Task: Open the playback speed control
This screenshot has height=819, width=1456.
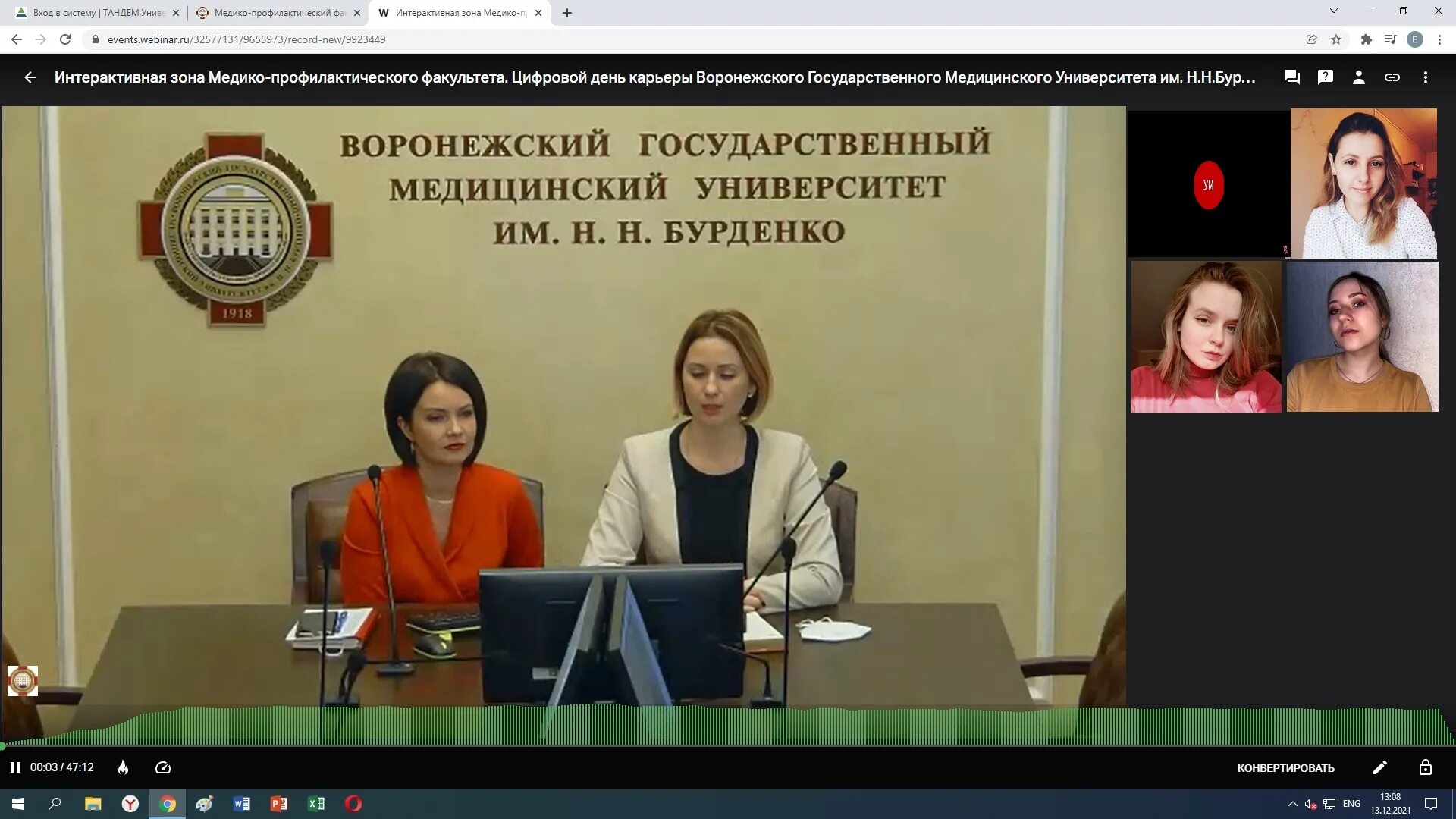Action: pyautogui.click(x=163, y=767)
